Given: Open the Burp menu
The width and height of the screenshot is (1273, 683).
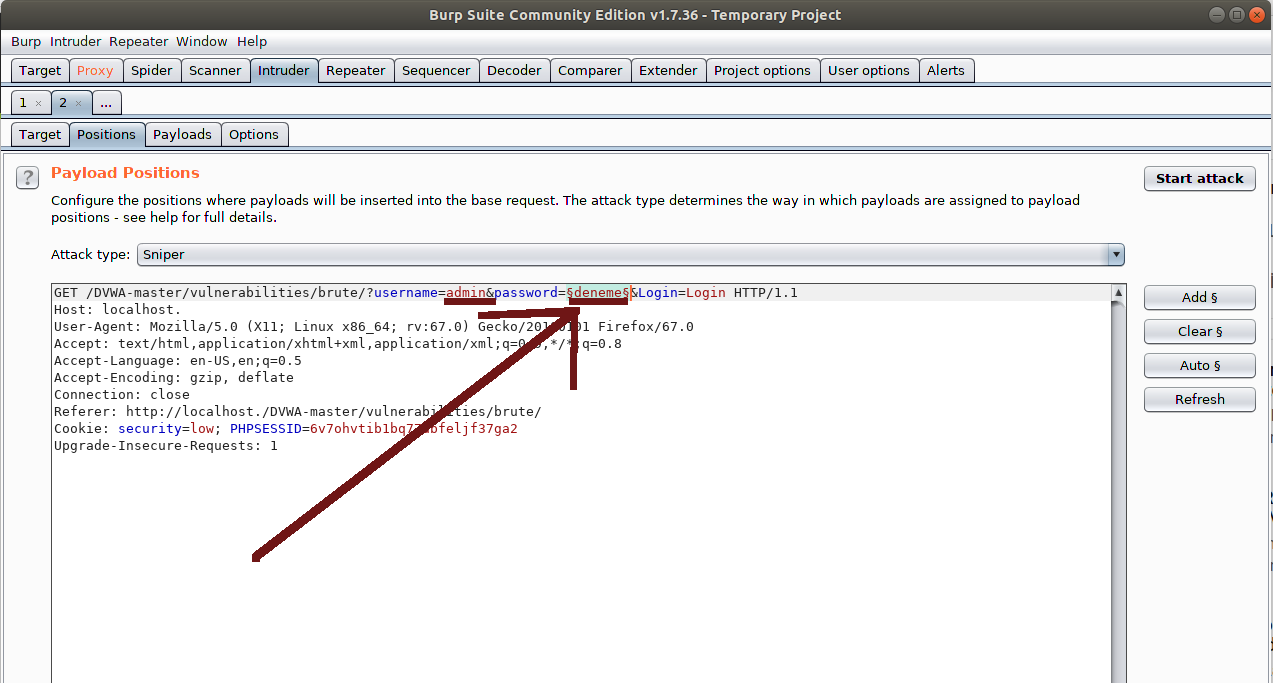Looking at the screenshot, I should pyautogui.click(x=26, y=41).
